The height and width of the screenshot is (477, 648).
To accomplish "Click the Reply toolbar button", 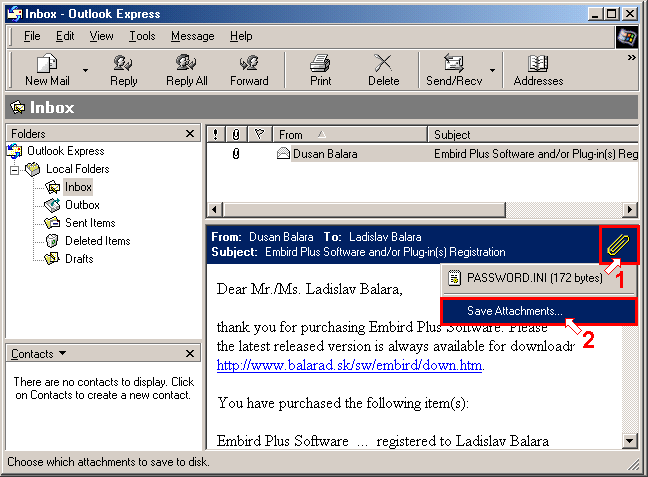I will [x=123, y=70].
